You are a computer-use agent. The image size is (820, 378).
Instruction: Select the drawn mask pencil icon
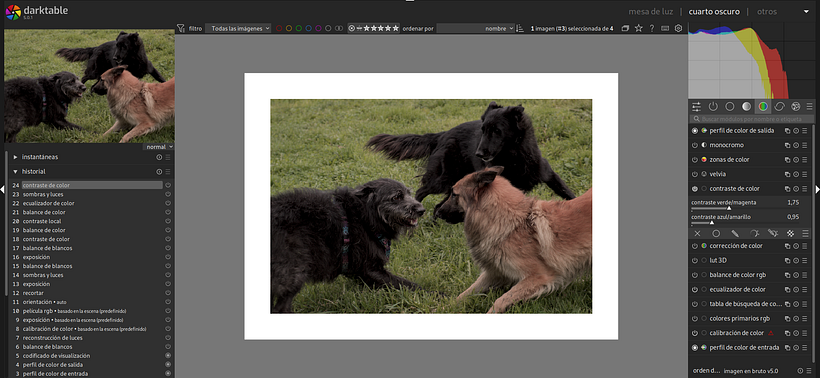pos(735,233)
